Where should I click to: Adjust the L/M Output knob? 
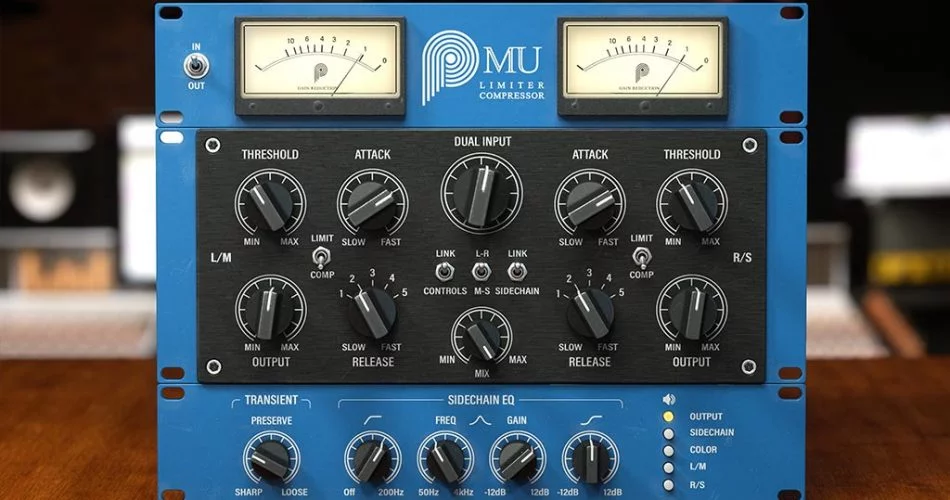pyautogui.click(x=270, y=310)
